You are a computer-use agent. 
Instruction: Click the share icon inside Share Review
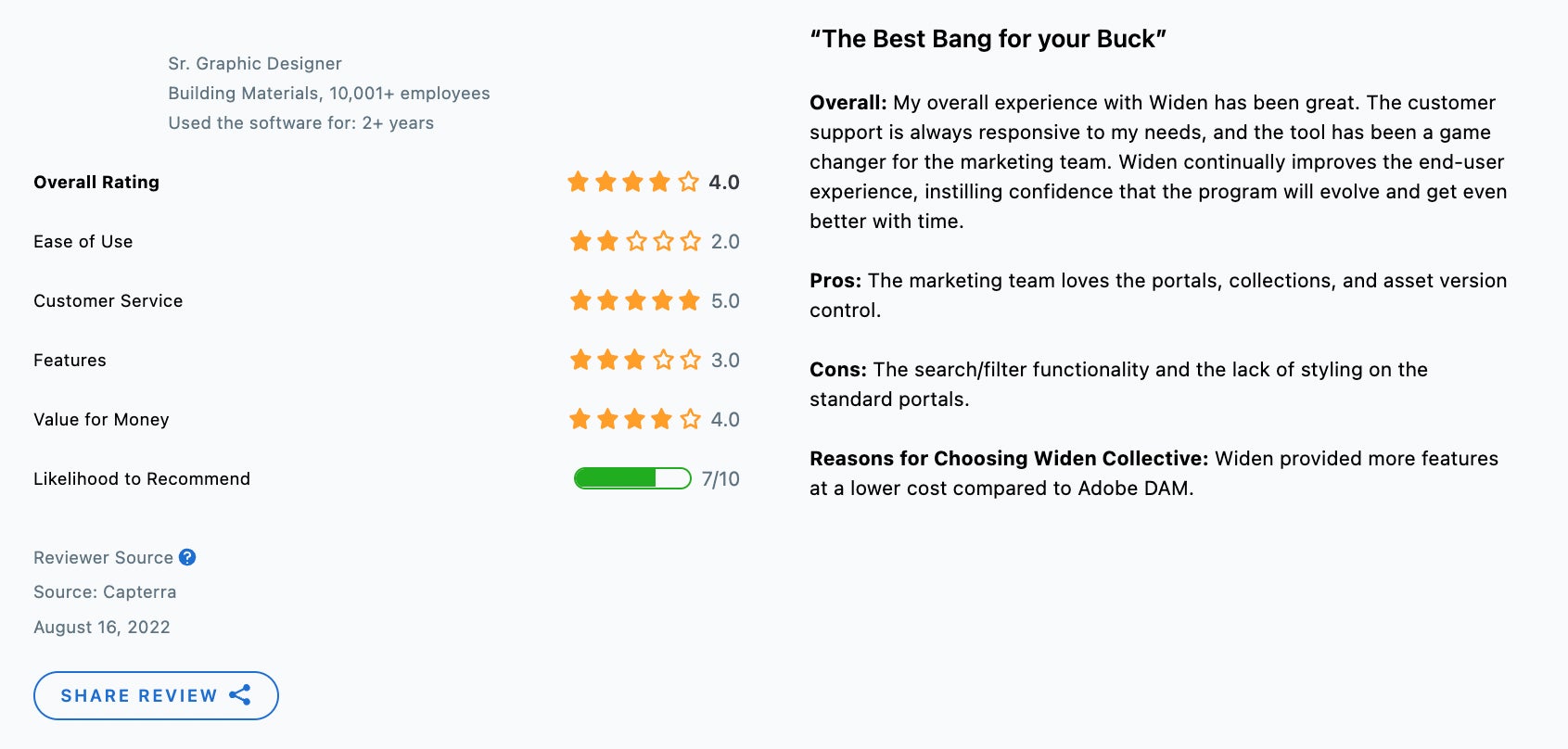pos(240,695)
